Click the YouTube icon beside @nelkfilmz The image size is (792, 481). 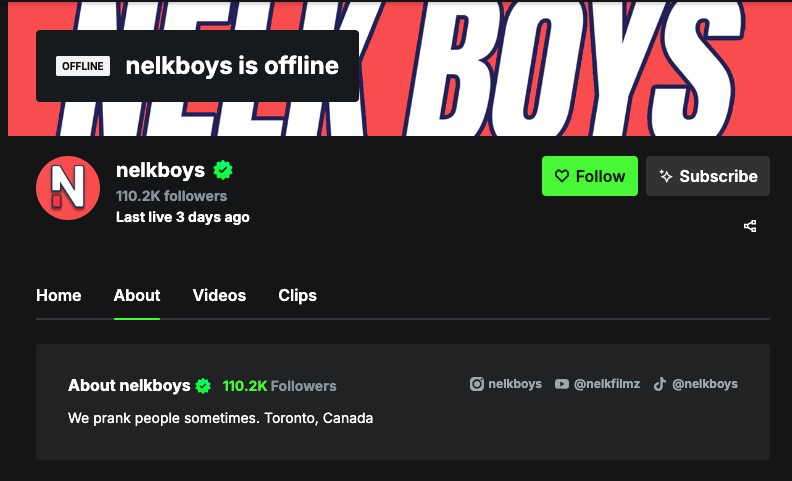click(x=562, y=384)
